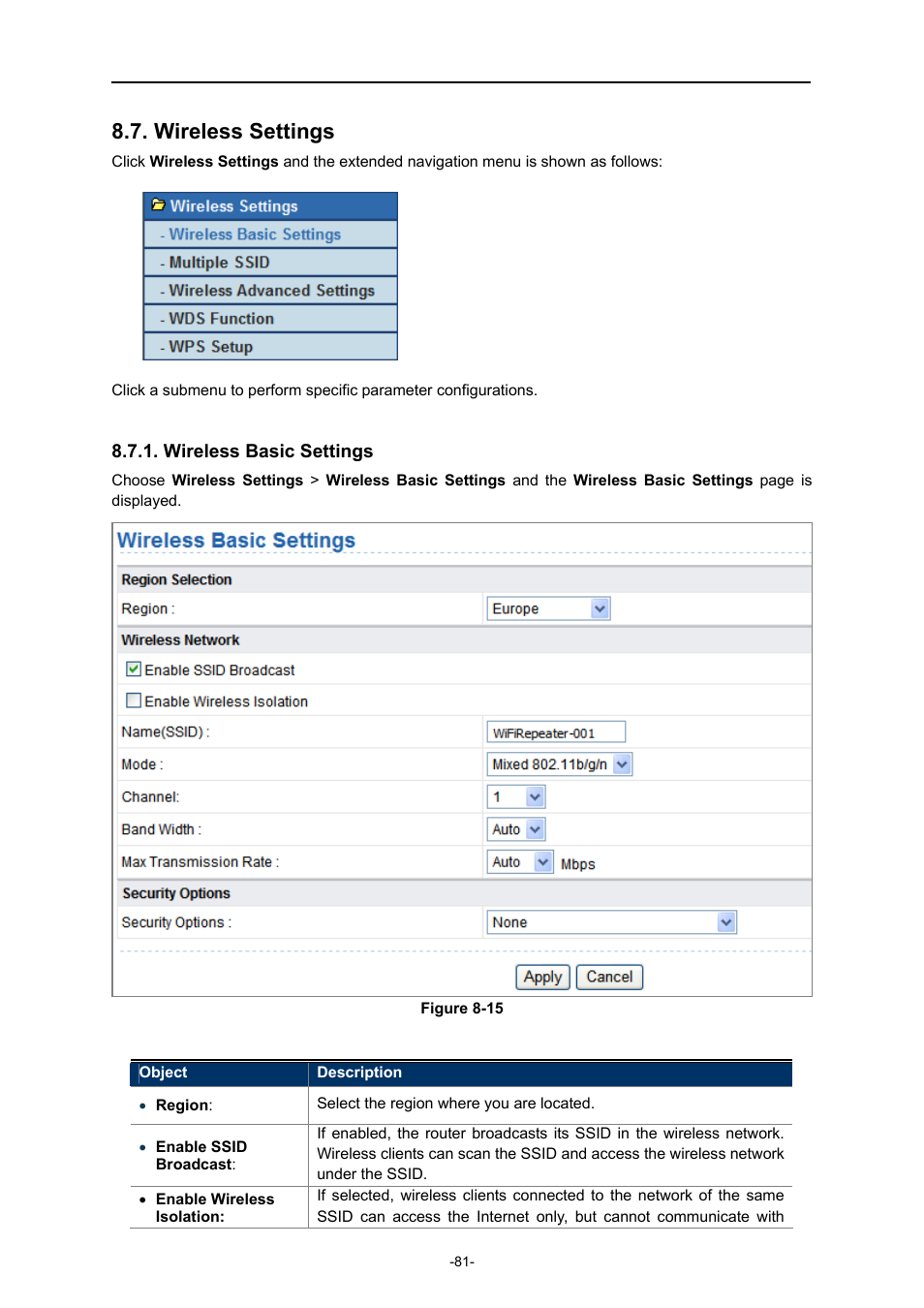Click the Mbps unit label
This screenshot has width=924, height=1308.
coord(578,864)
